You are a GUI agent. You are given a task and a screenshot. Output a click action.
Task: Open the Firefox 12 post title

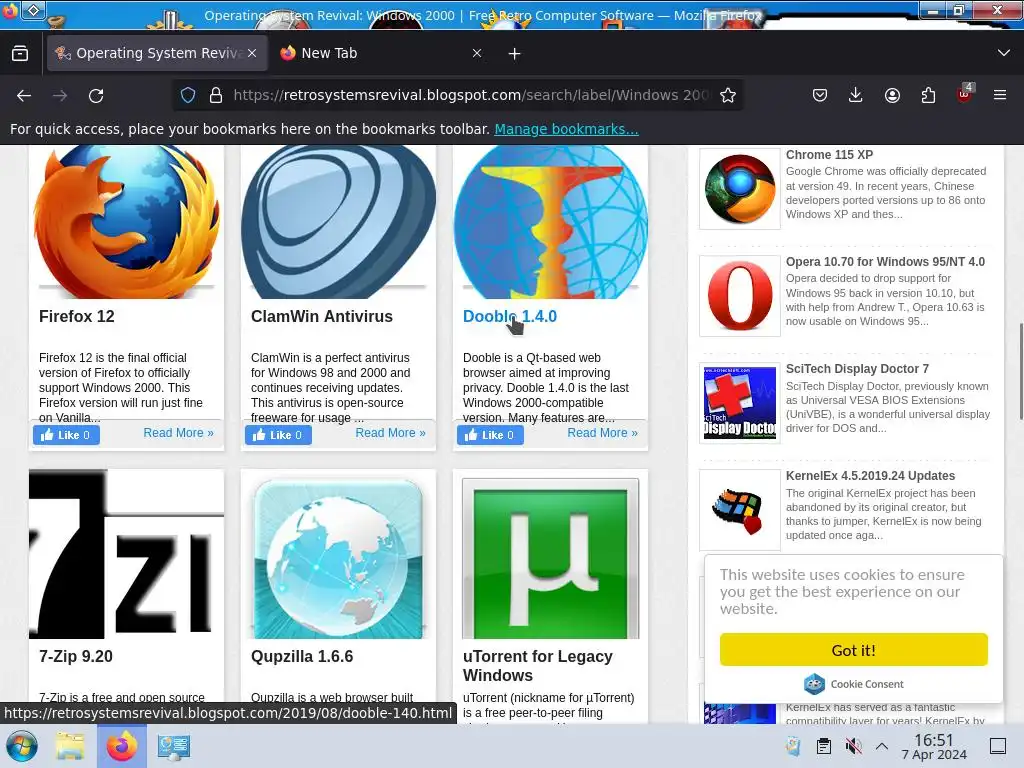click(77, 316)
